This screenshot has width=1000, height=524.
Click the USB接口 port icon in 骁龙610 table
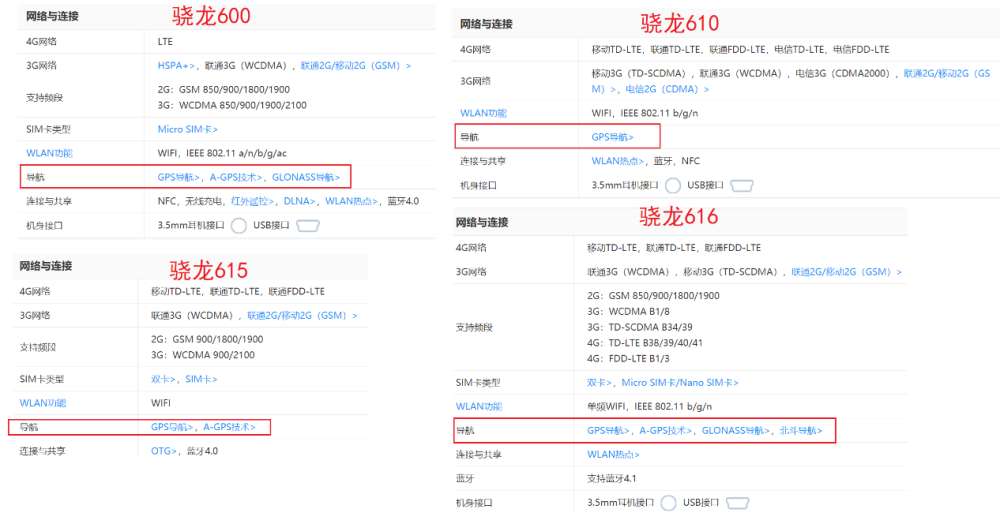pyautogui.click(x=741, y=186)
